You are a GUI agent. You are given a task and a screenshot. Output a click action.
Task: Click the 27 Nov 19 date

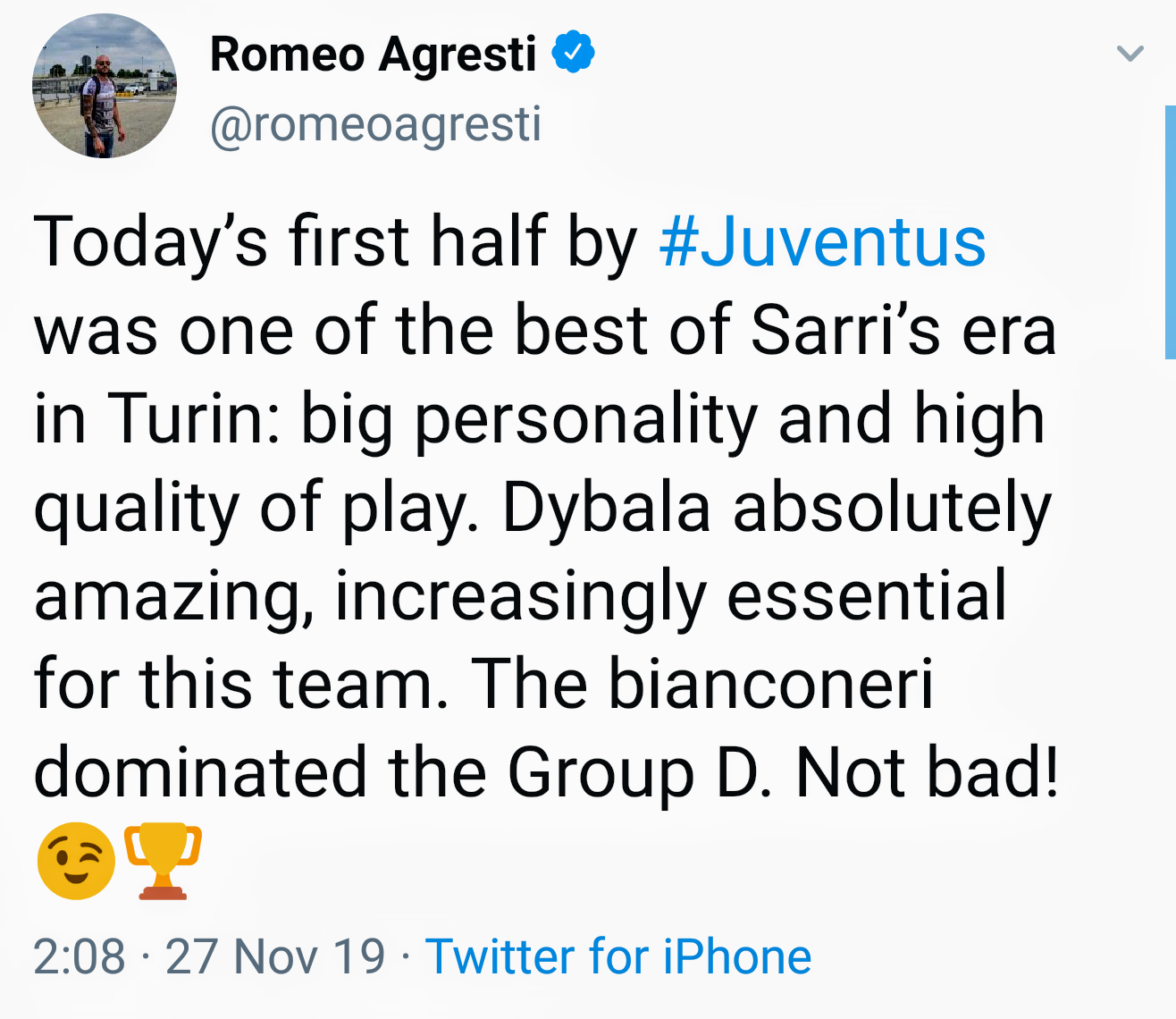275,956
